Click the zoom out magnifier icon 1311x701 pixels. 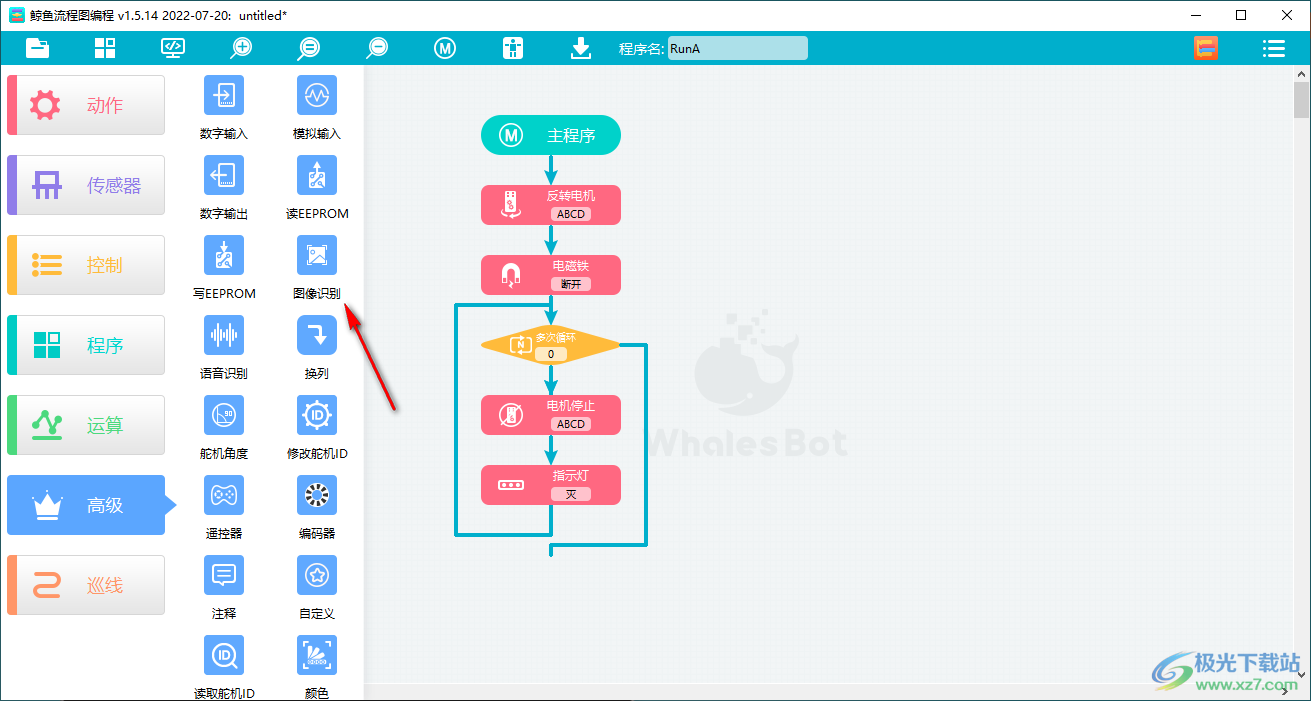[377, 48]
